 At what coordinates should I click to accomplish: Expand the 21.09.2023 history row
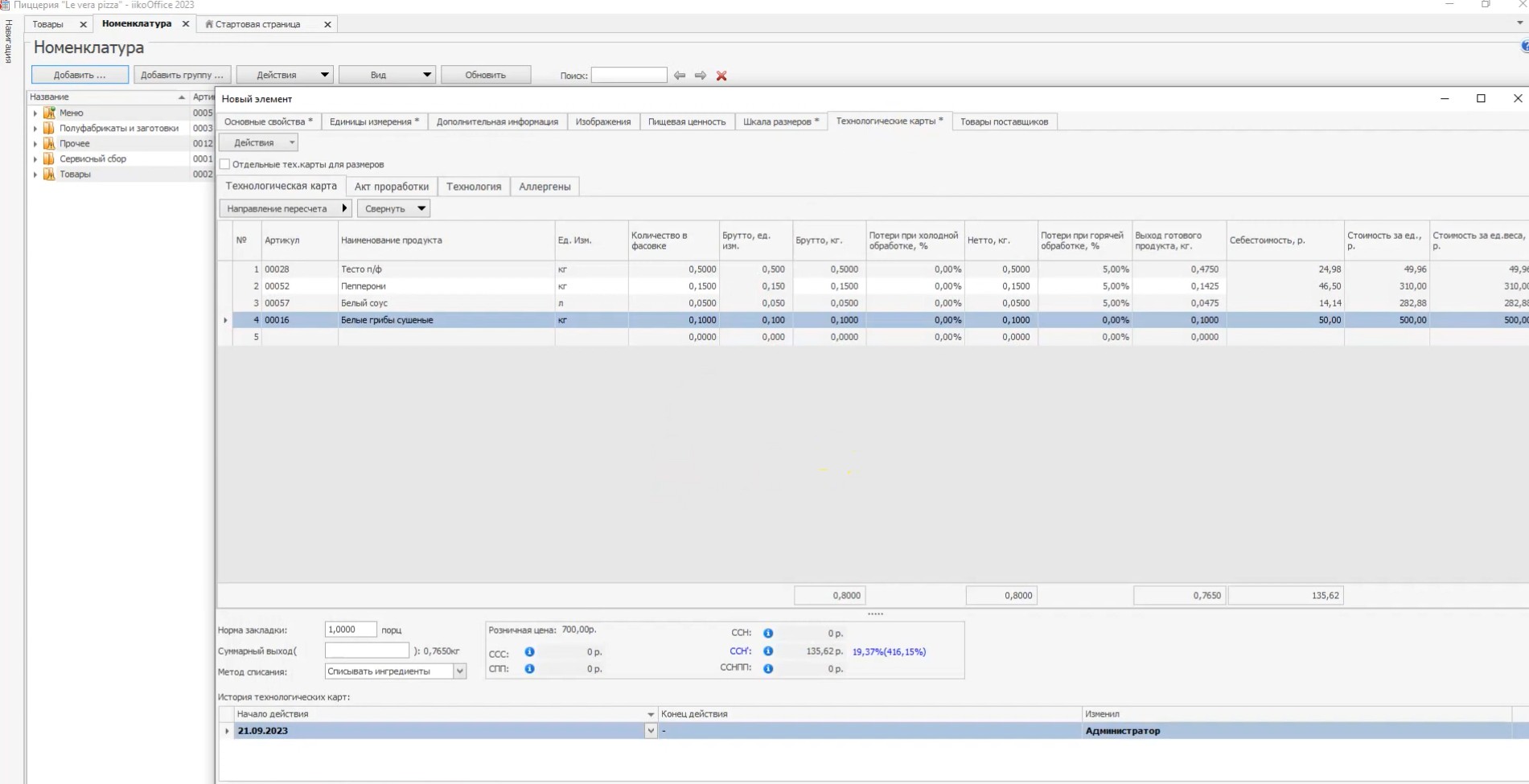click(227, 731)
